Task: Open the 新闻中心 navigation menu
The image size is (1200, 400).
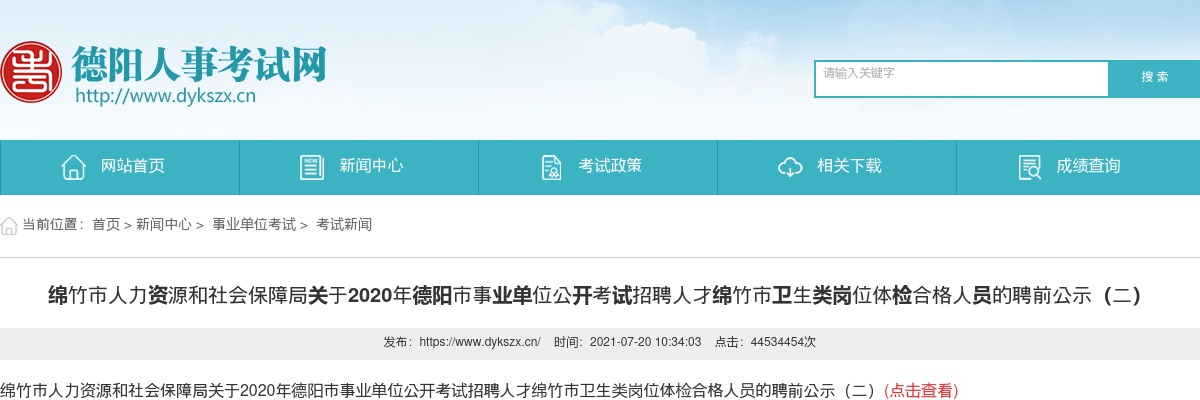Action: 359,167
